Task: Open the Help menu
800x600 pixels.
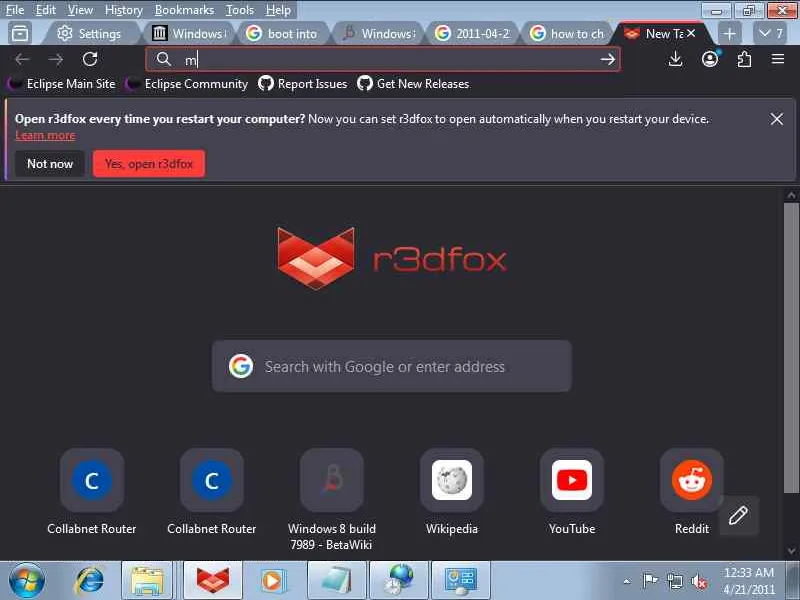Action: [278, 10]
